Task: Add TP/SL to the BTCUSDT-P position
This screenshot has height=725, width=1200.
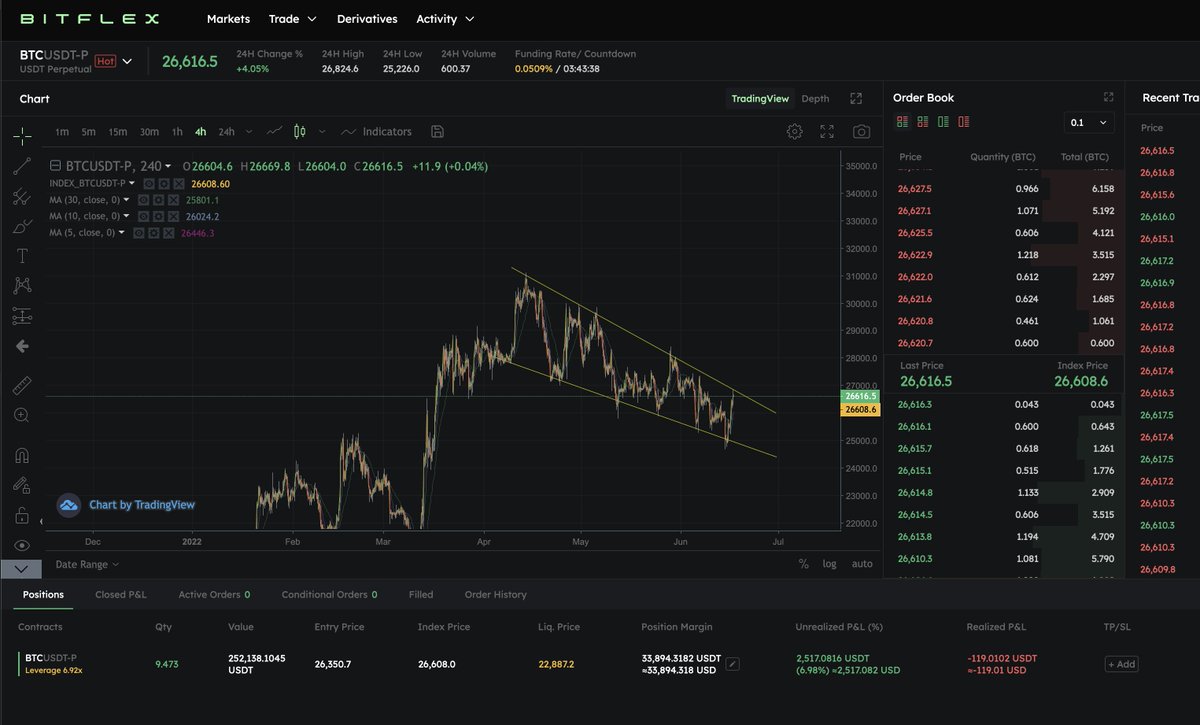Action: click(1121, 664)
